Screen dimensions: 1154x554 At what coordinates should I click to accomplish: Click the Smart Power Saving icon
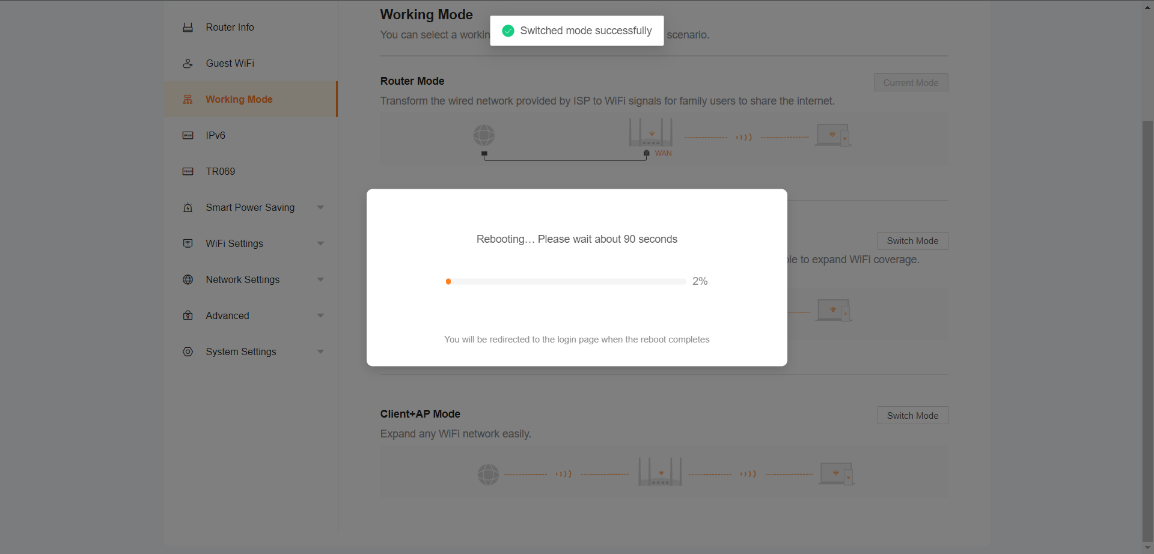(x=187, y=208)
